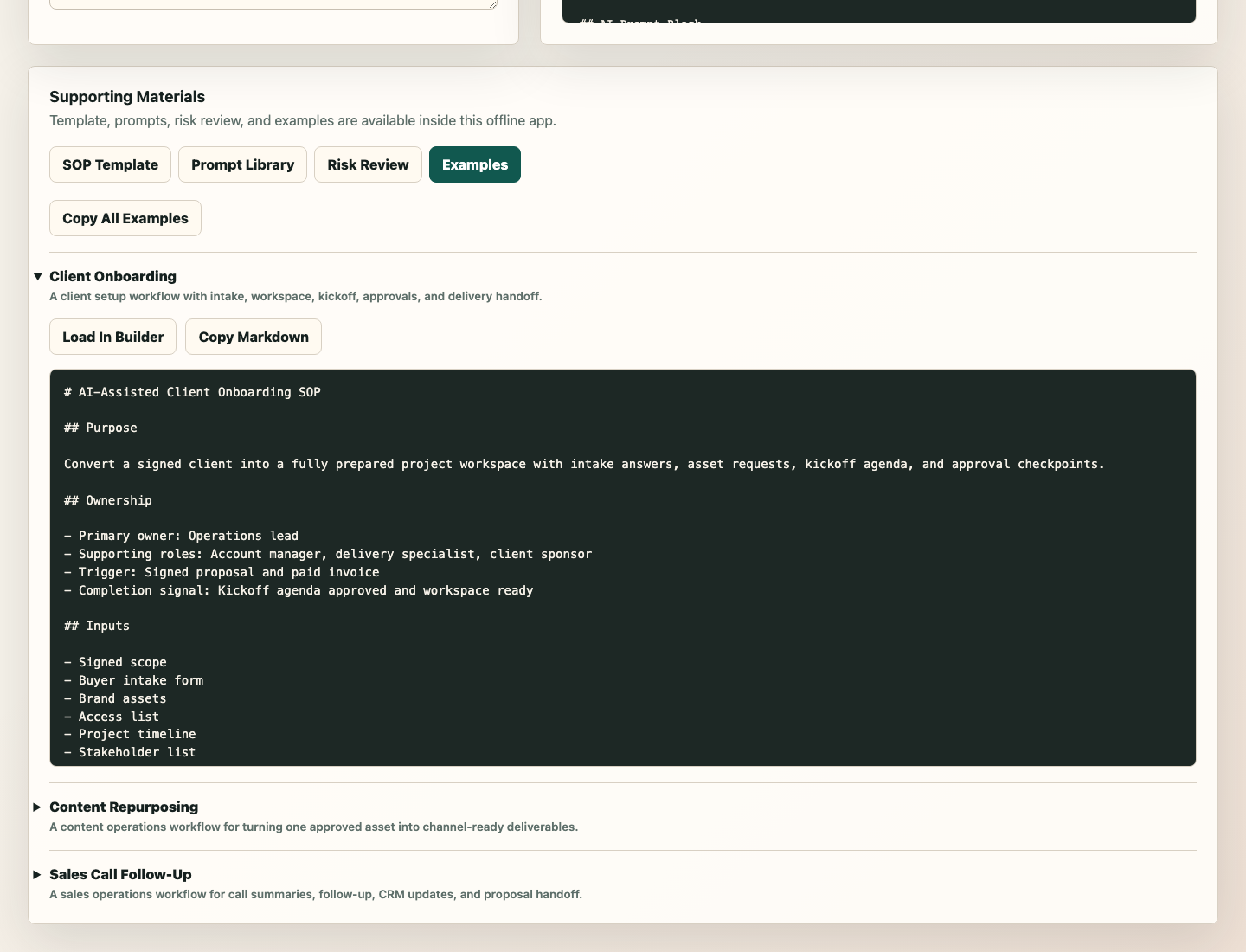Click the 'Brand assets' list item
Viewport: 1246px width, 952px height.
[x=115, y=698]
